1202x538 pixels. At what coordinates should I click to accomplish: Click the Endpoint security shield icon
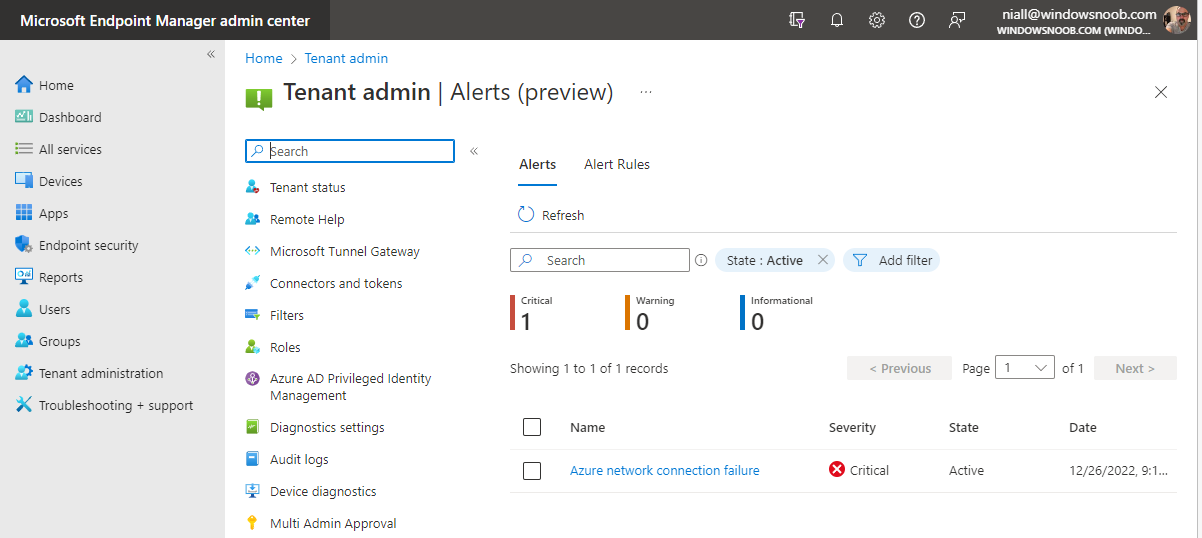point(24,245)
